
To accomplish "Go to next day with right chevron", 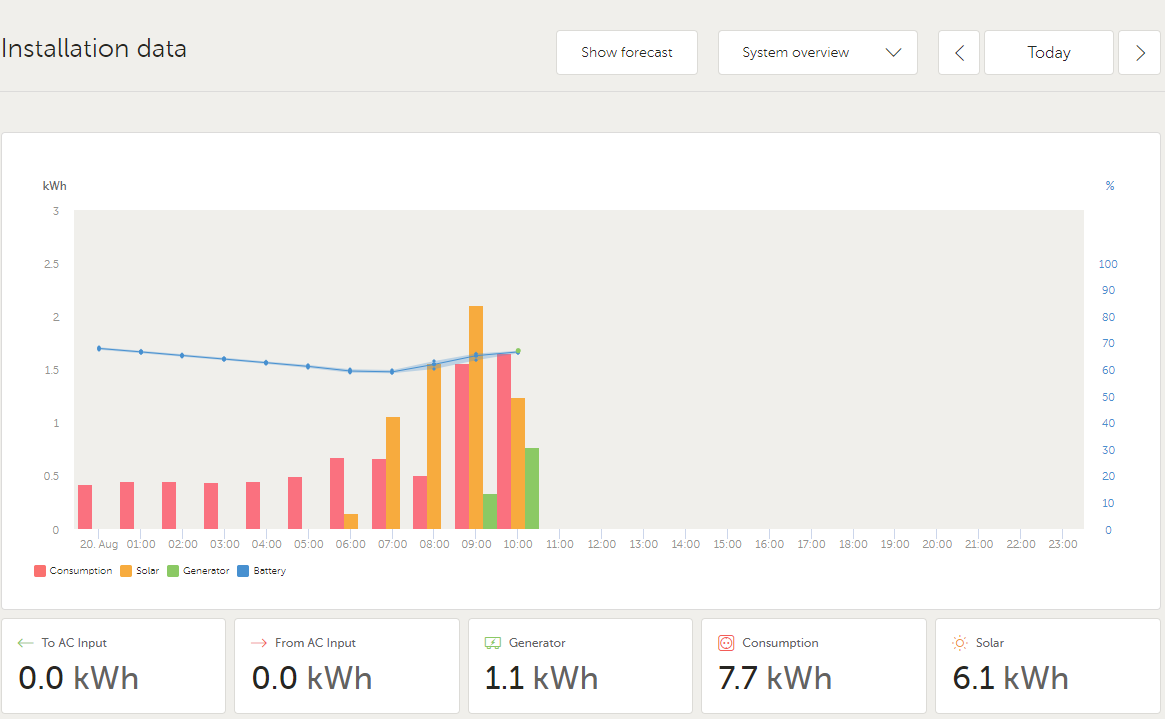I will pyautogui.click(x=1139, y=53).
